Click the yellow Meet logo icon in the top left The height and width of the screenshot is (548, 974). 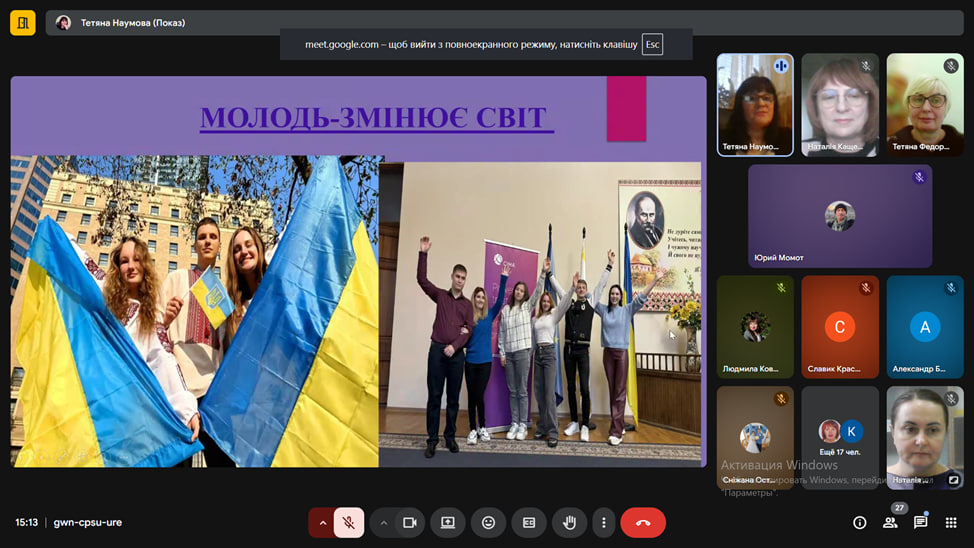pyautogui.click(x=22, y=22)
